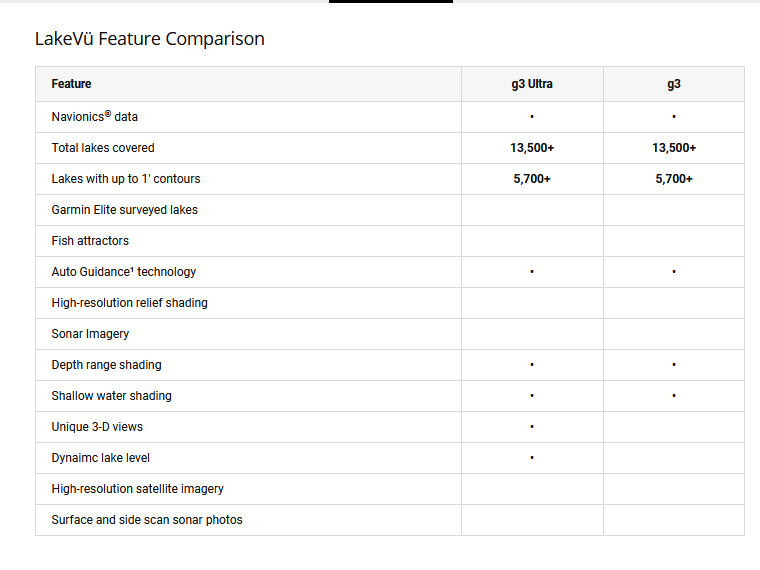The width and height of the screenshot is (760, 570).
Task: Select High-resolution relief shading row
Action: coord(390,303)
